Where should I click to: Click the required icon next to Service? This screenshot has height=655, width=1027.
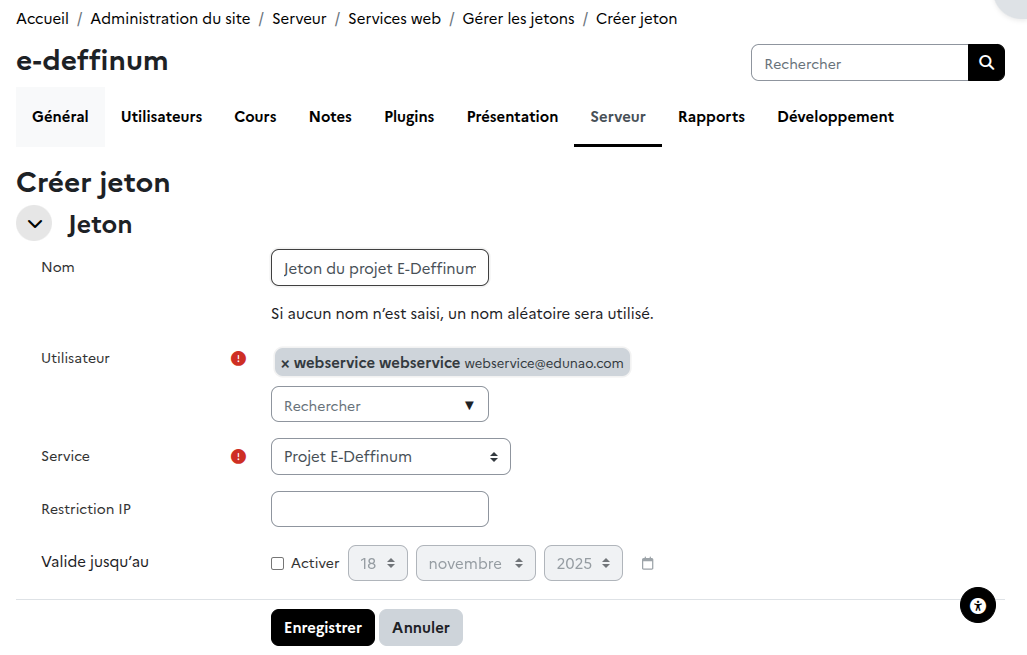[x=238, y=456]
